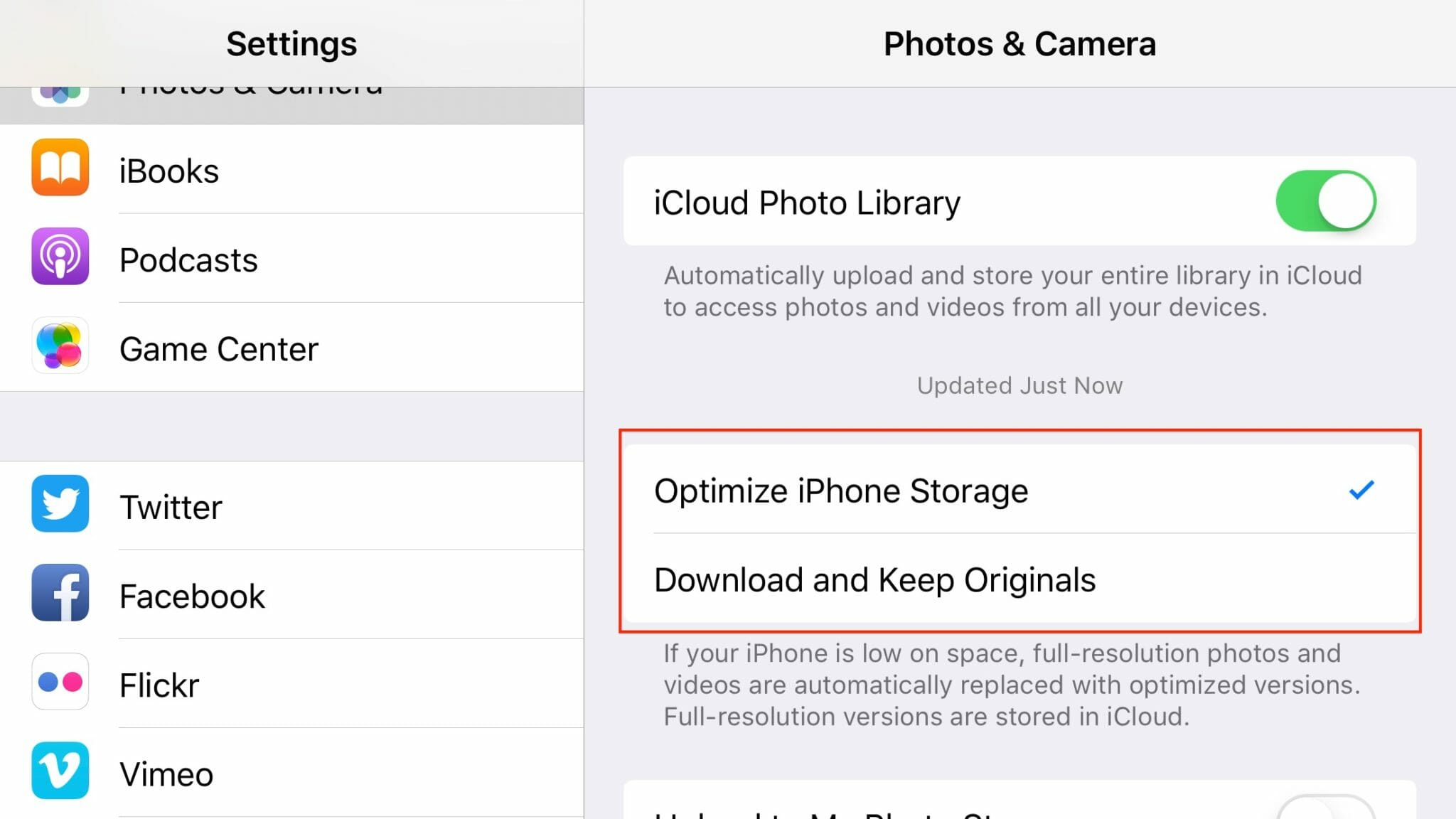Screen dimensions: 1456x819
Task: Select Optimize iPhone Storage option
Action: [x=1019, y=489]
